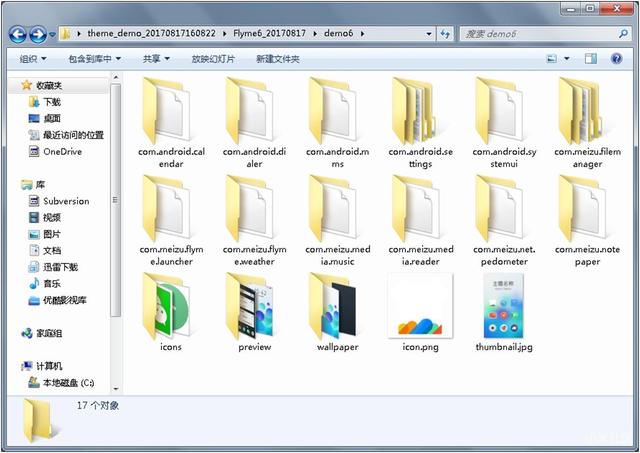The image size is (640, 453).
Task: Expand arrow after Flyme6_20170817 breadcrumb
Action: 315,33
